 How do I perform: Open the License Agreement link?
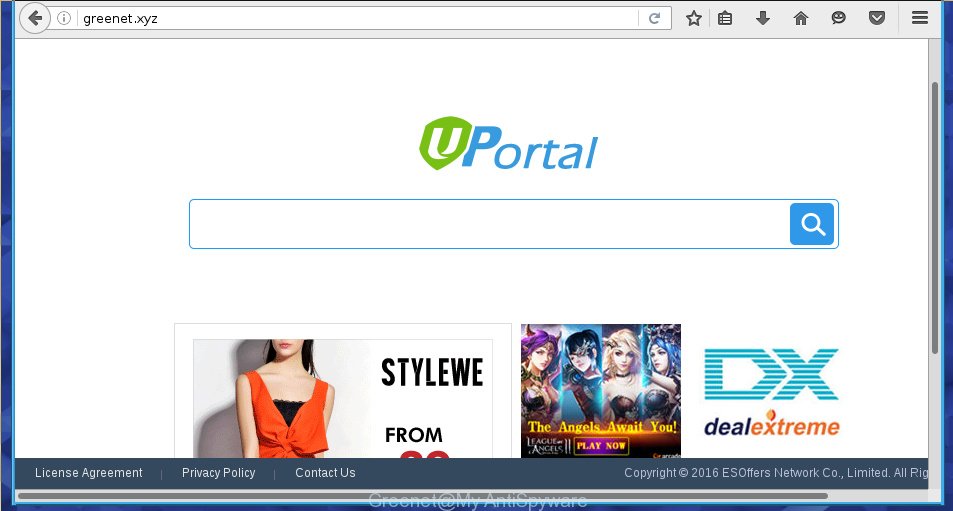(89, 473)
